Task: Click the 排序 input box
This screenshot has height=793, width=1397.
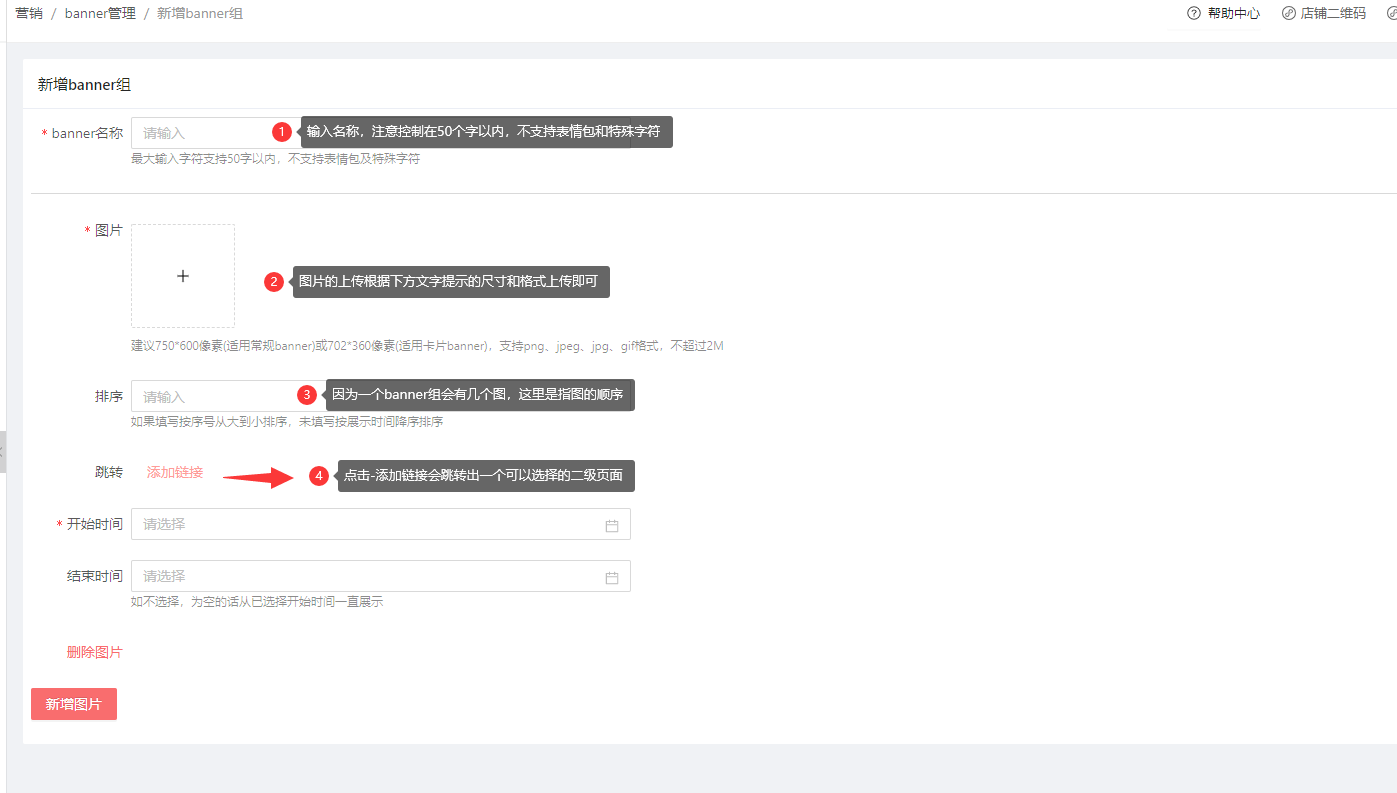Action: point(210,396)
